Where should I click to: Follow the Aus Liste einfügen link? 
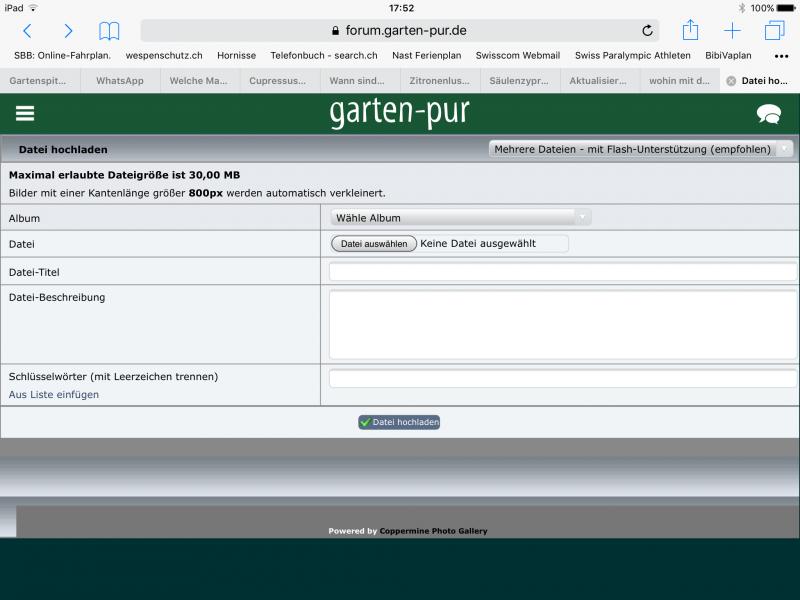[x=54, y=395]
